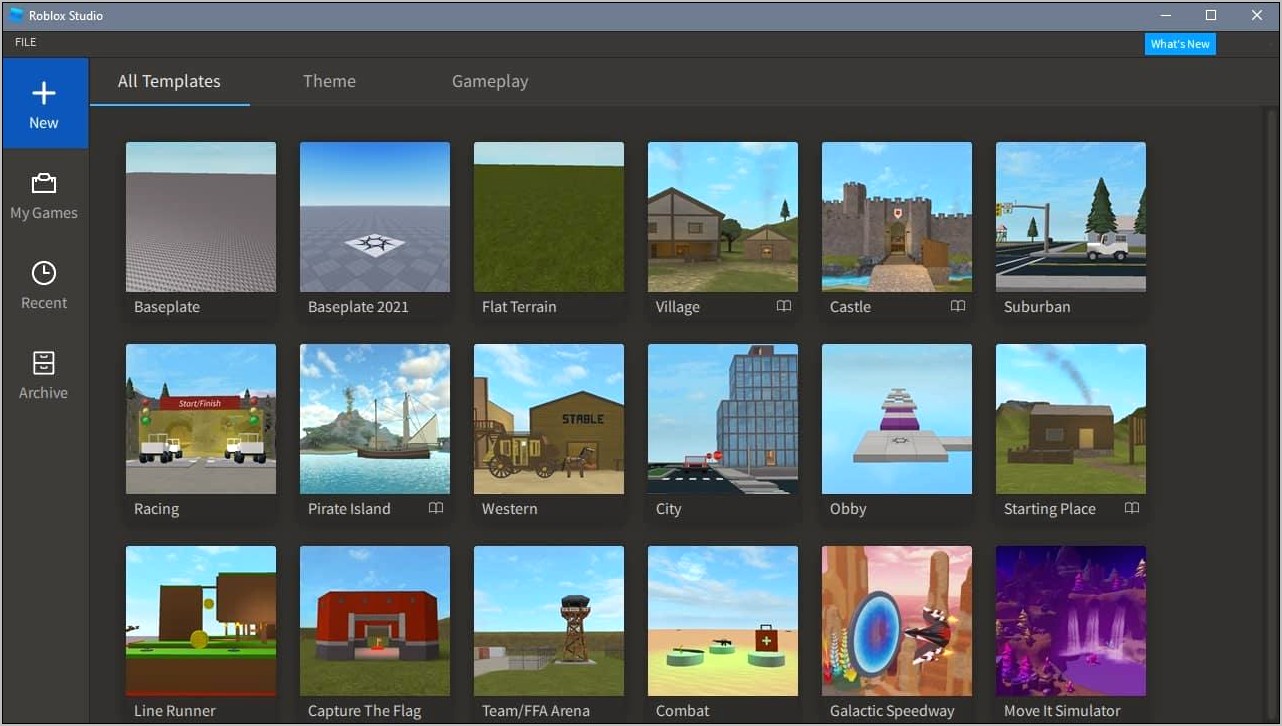Select the City template thumbnail

tap(723, 419)
